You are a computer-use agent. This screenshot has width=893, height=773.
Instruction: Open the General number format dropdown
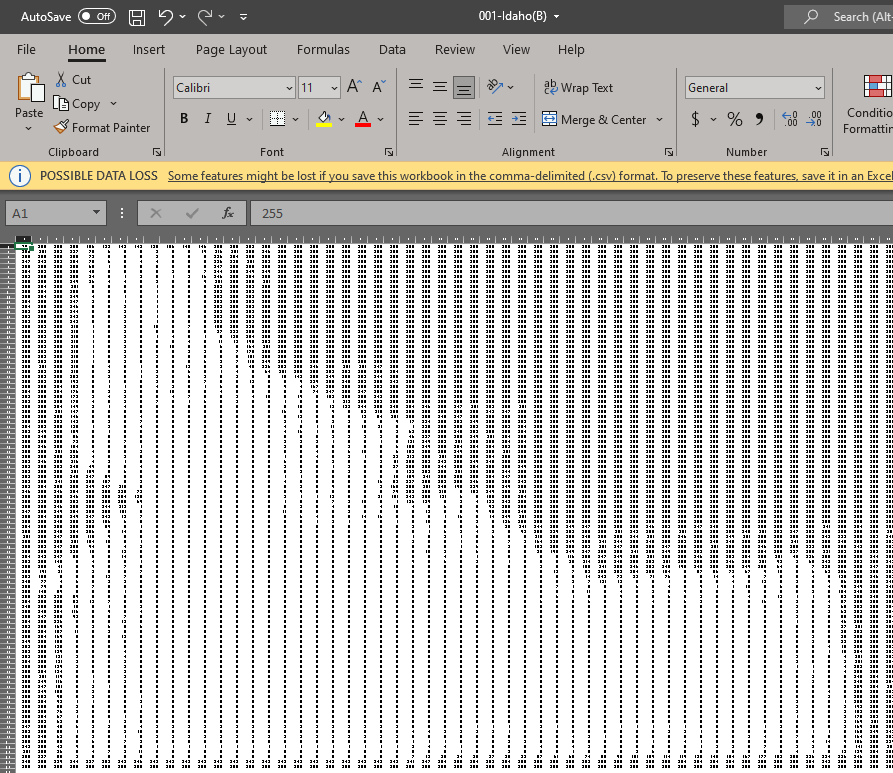coord(818,88)
